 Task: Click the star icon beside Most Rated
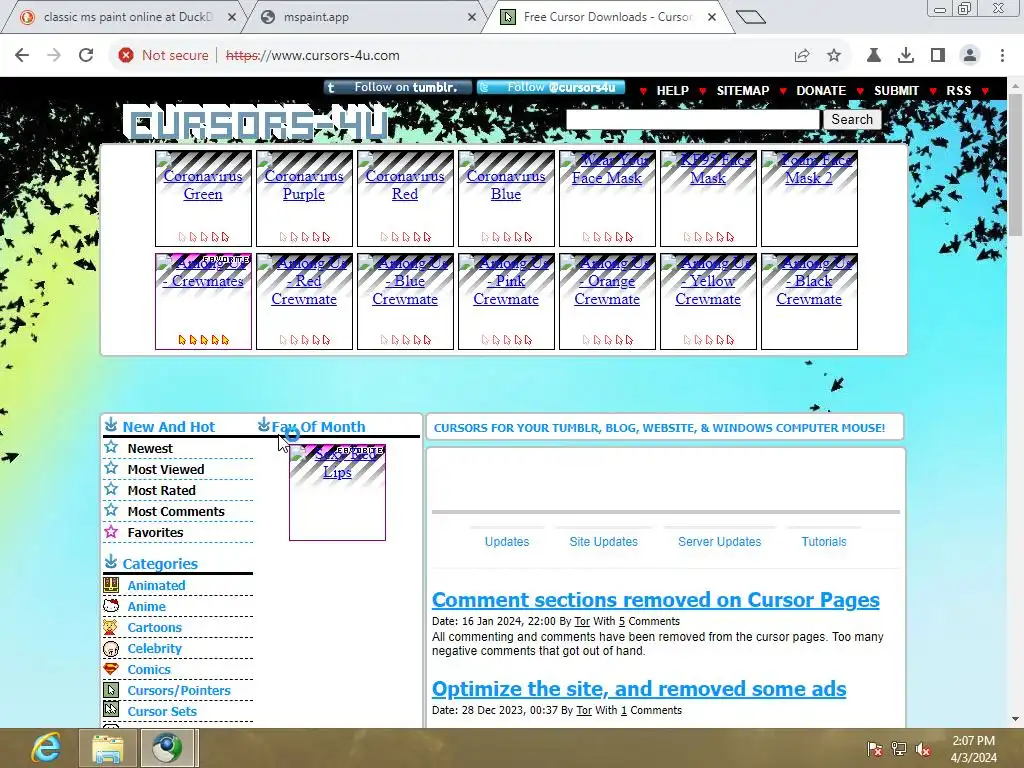coord(111,489)
